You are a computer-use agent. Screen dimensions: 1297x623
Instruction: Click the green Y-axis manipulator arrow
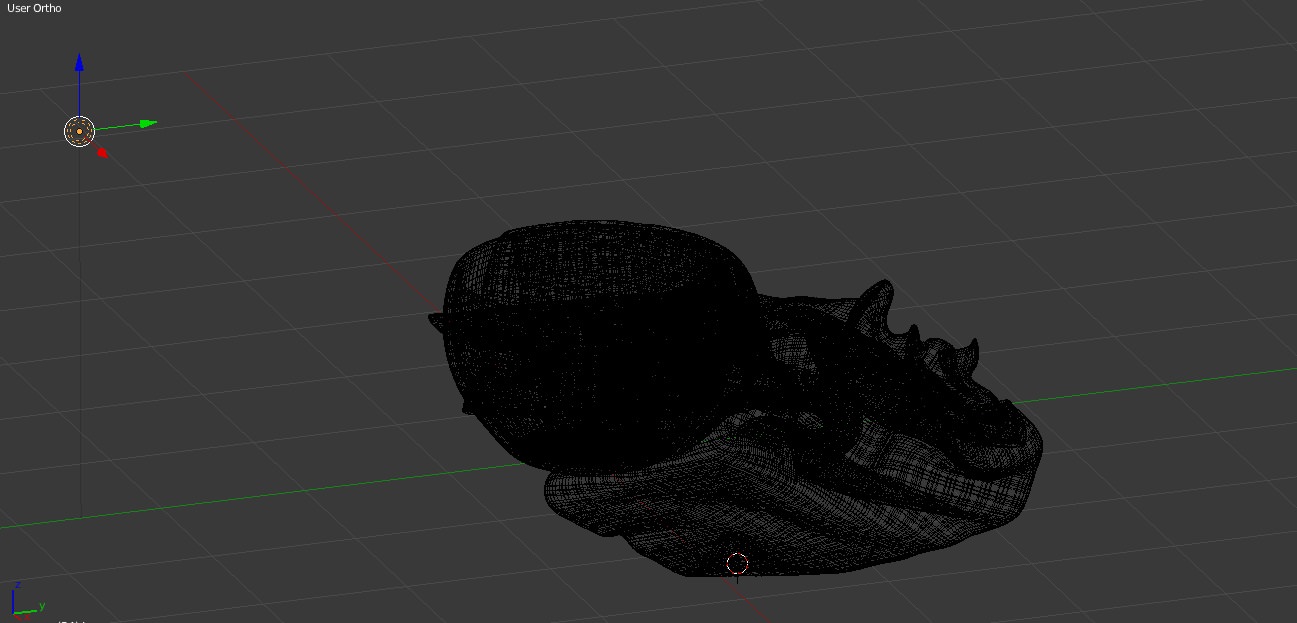[x=149, y=124]
